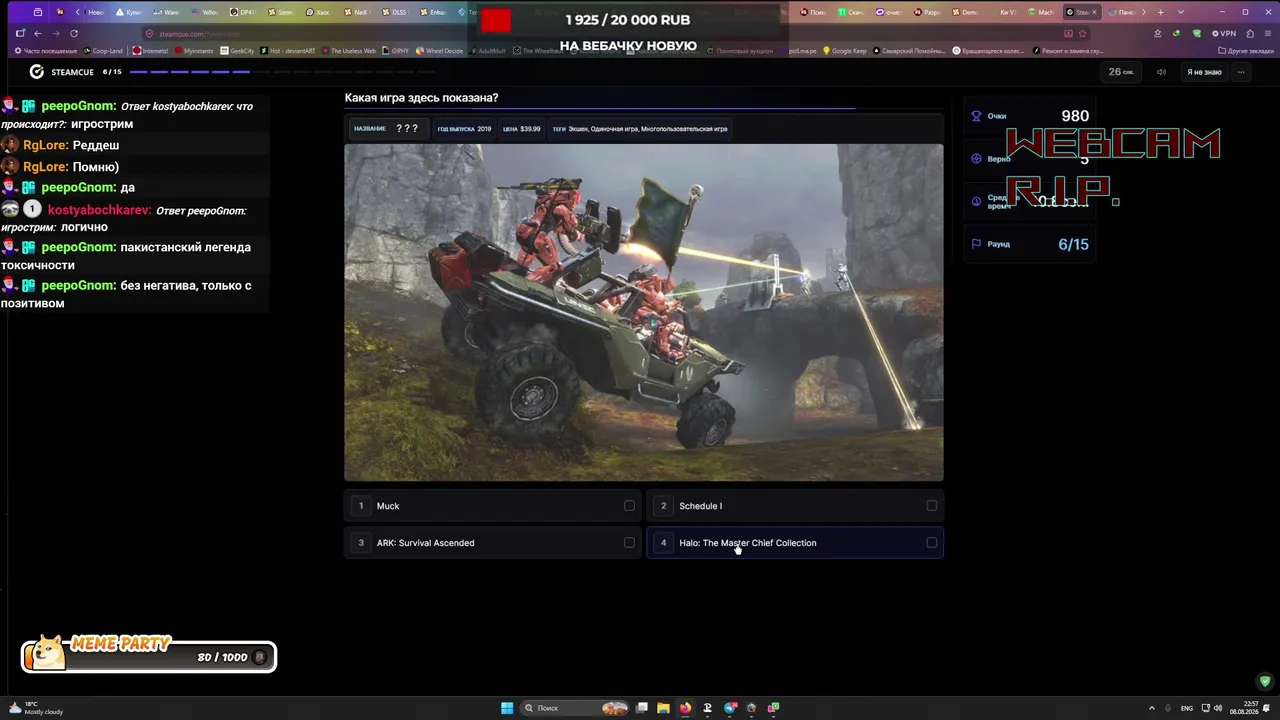Open the Wheel Decide bookmark
Screen dimensions: 1280x720
pyautogui.click(x=439, y=50)
